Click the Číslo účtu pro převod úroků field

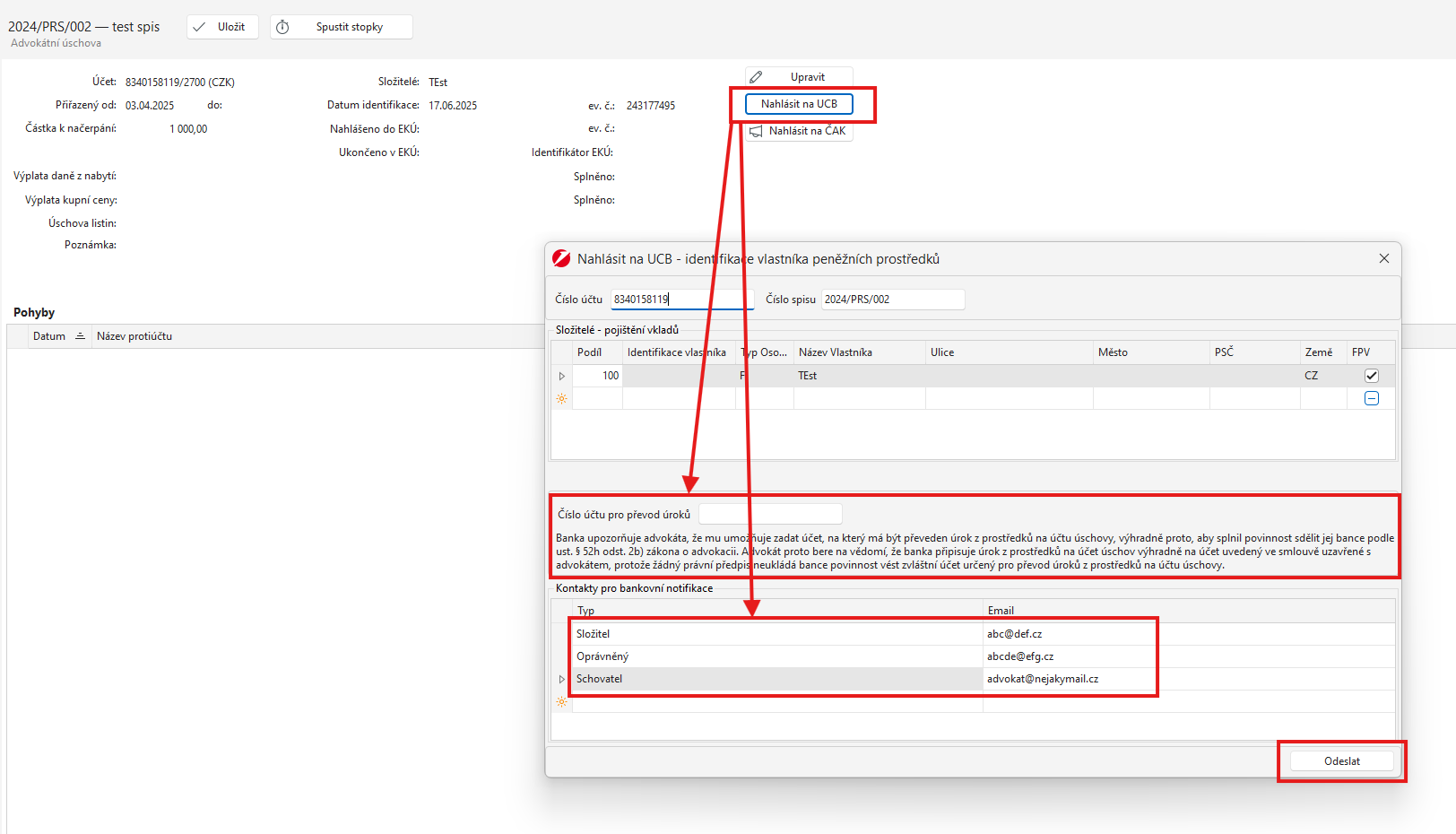[x=769, y=514]
